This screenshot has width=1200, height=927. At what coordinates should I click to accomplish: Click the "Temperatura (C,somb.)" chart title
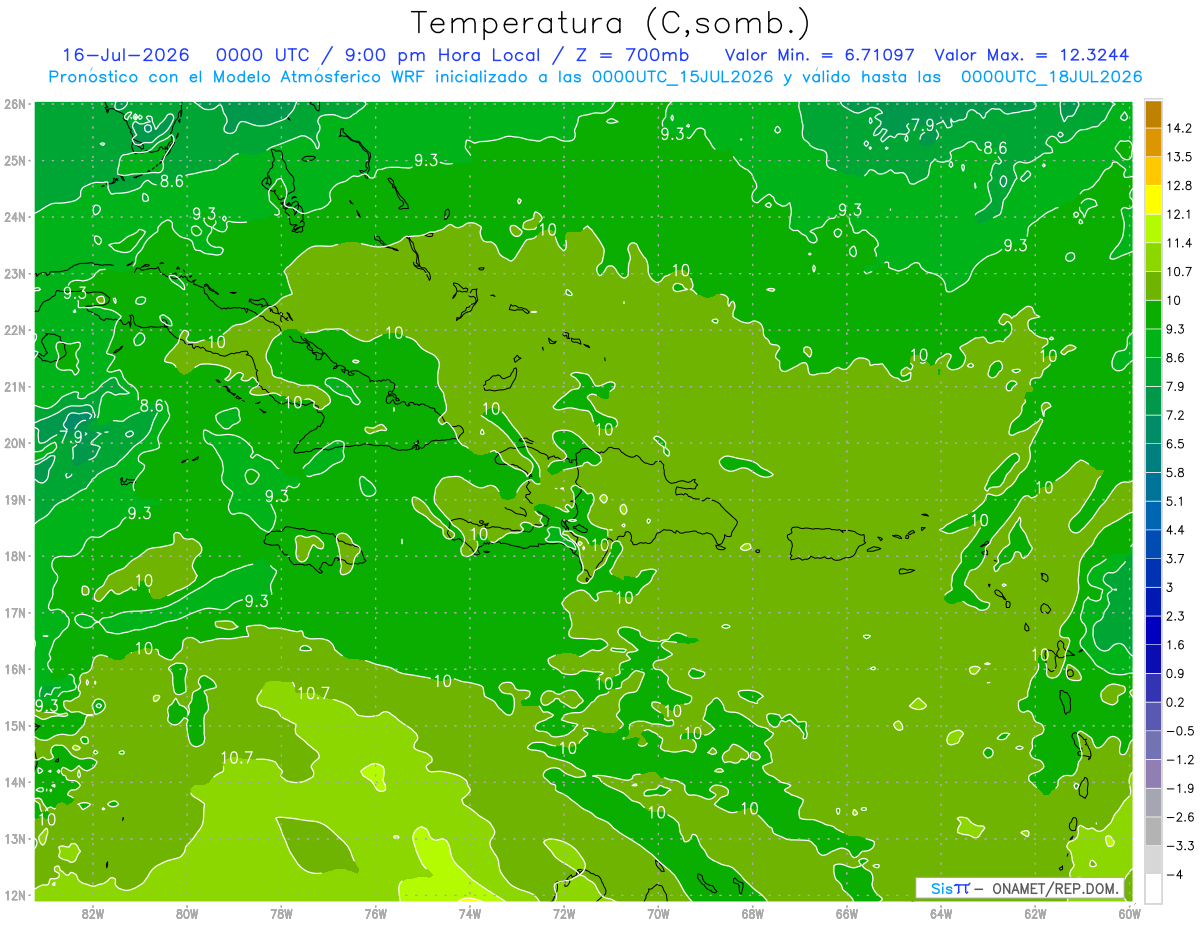tap(610, 23)
